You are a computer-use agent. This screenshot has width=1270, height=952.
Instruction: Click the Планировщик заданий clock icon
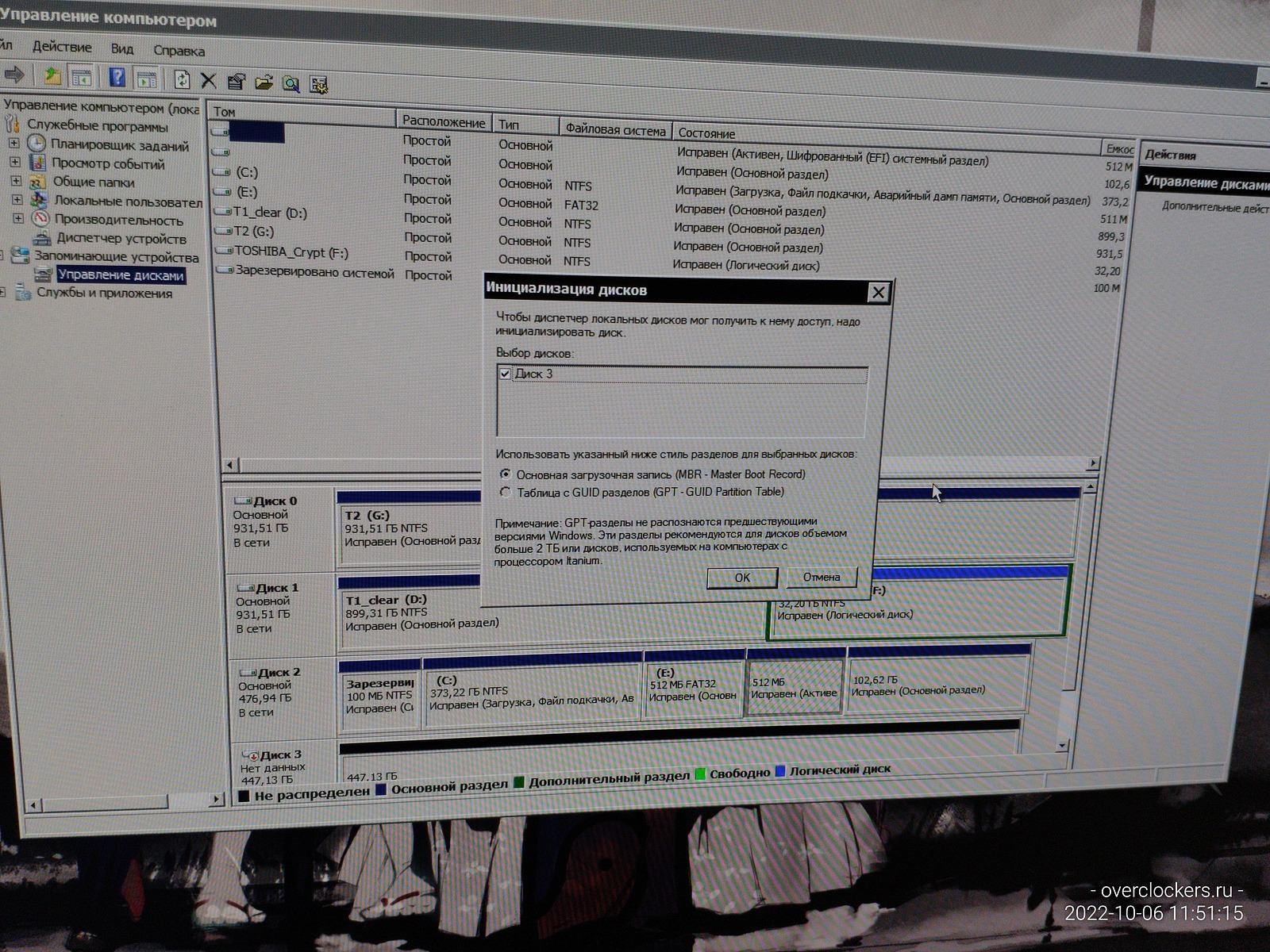click(37, 144)
